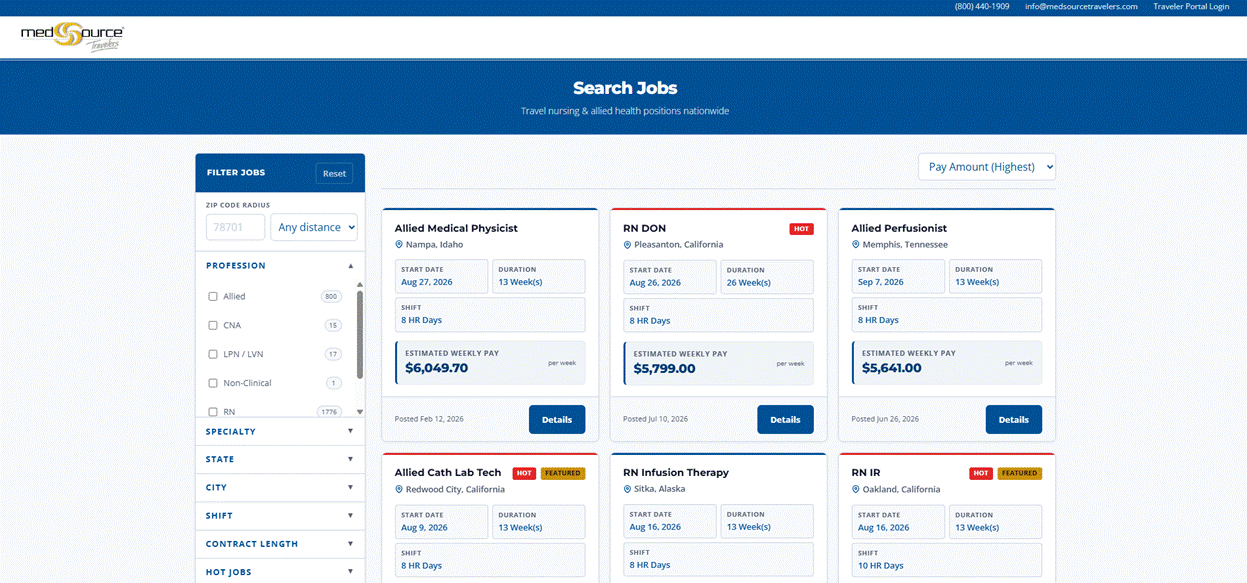Click the 10 HR Days shift value
This screenshot has width=1247, height=583.
(880, 566)
